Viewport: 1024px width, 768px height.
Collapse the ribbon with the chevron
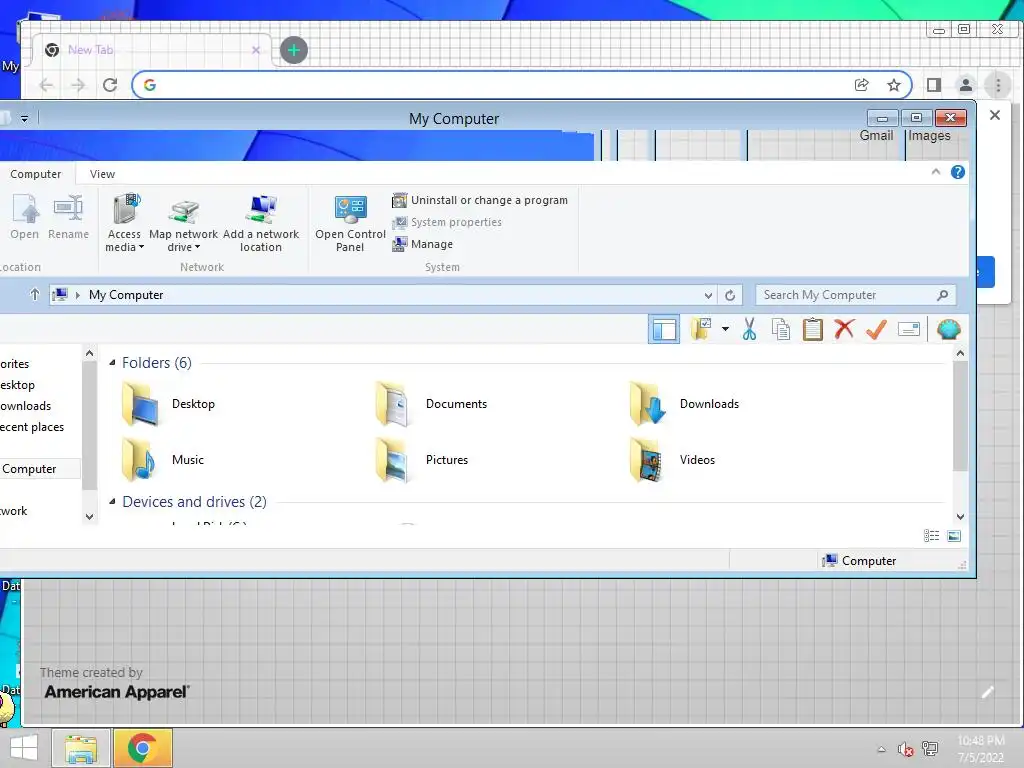[x=935, y=172]
